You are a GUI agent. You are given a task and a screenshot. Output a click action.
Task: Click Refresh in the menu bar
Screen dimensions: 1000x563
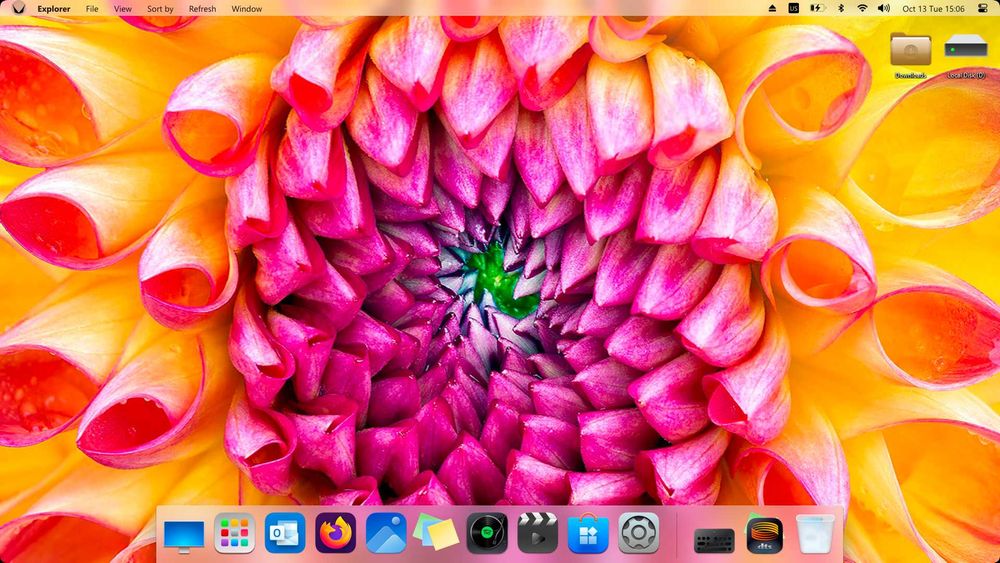[x=202, y=9]
